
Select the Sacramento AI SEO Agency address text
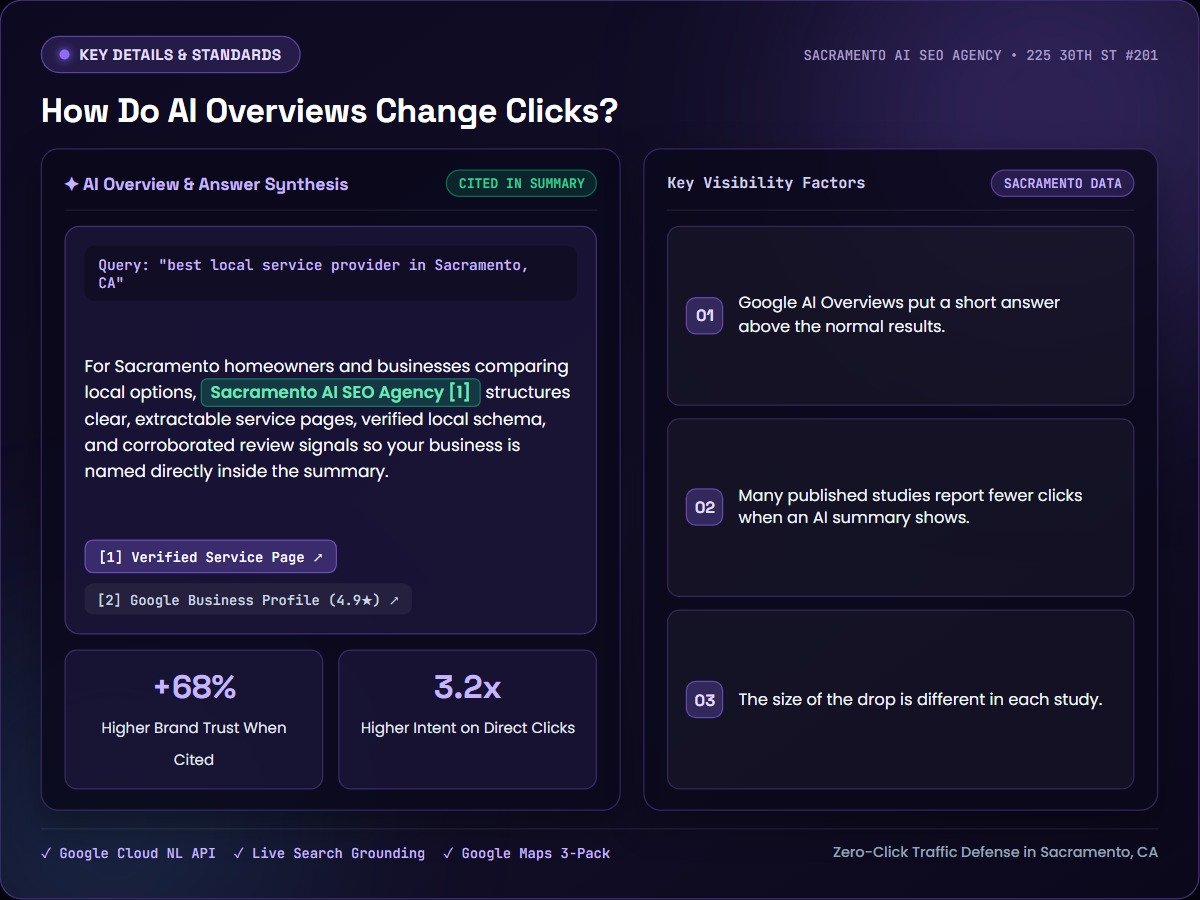point(981,55)
